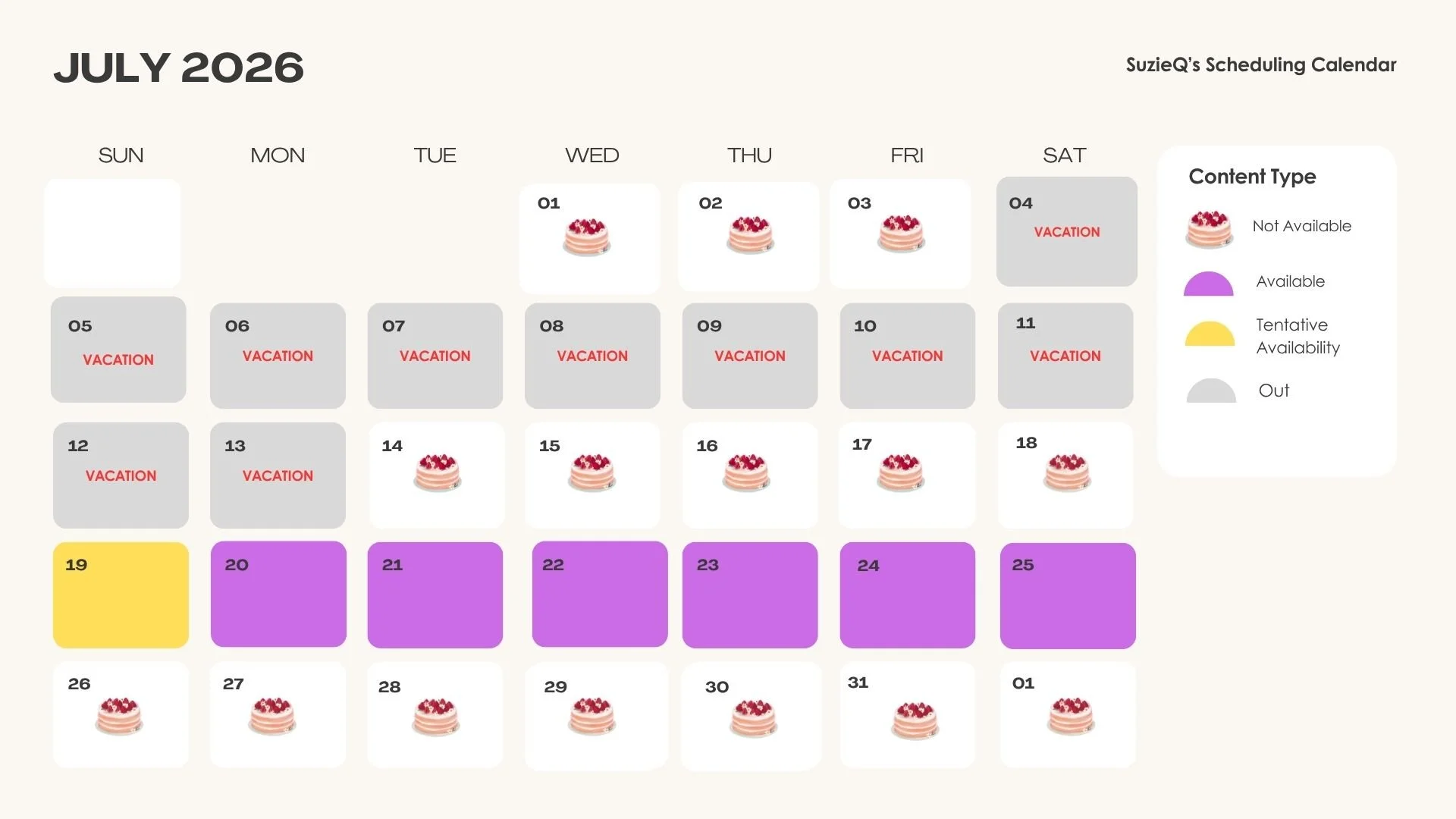The image size is (1456, 819).
Task: Click the Not Available cake legend icon
Action: pos(1210,230)
